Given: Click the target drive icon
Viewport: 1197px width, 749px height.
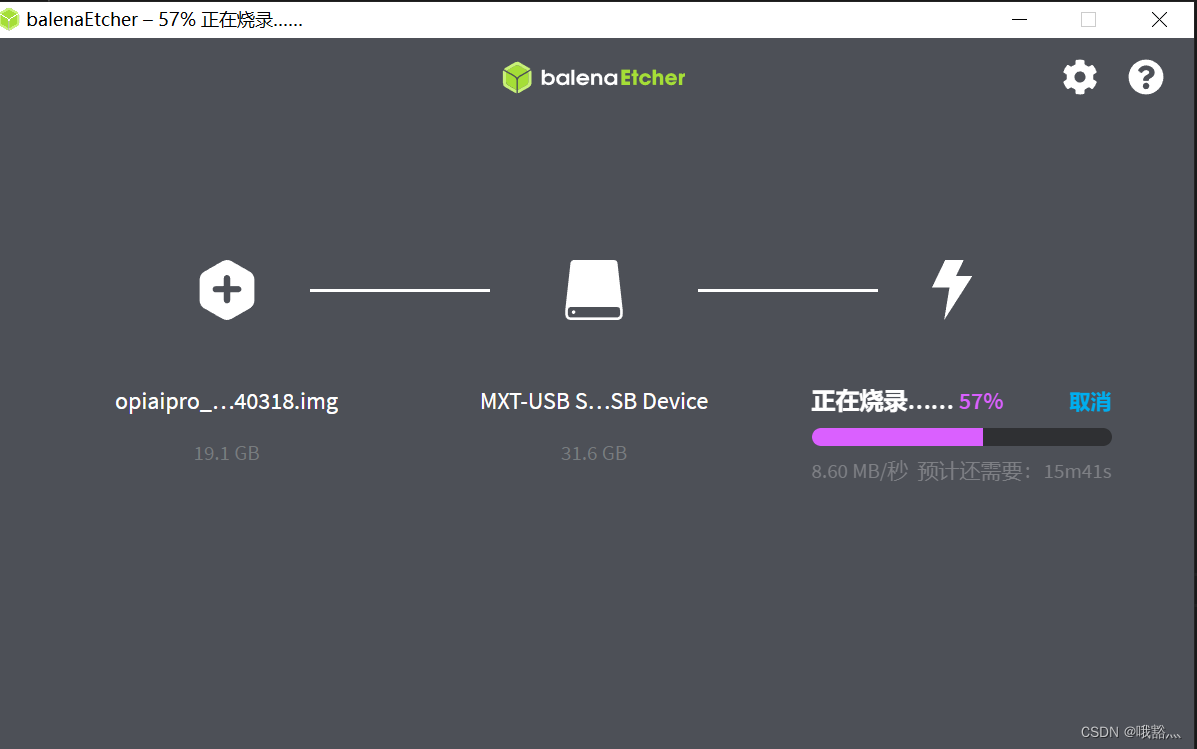Looking at the screenshot, I should (594, 290).
